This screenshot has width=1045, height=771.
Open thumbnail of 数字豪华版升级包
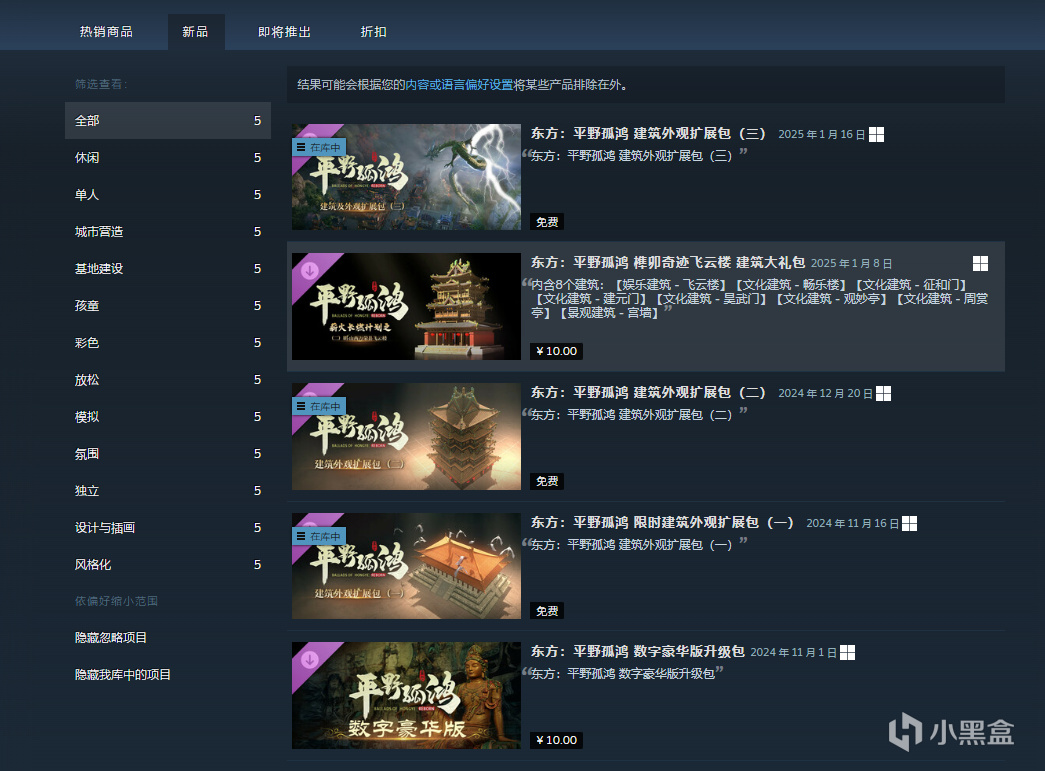point(407,695)
